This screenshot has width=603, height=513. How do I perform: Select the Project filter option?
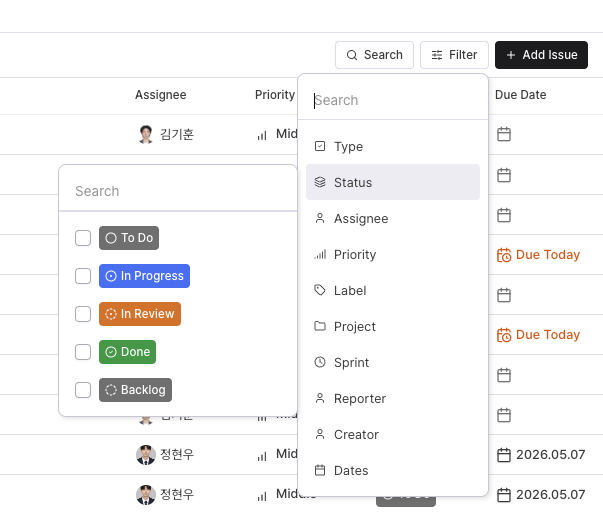tap(393, 326)
